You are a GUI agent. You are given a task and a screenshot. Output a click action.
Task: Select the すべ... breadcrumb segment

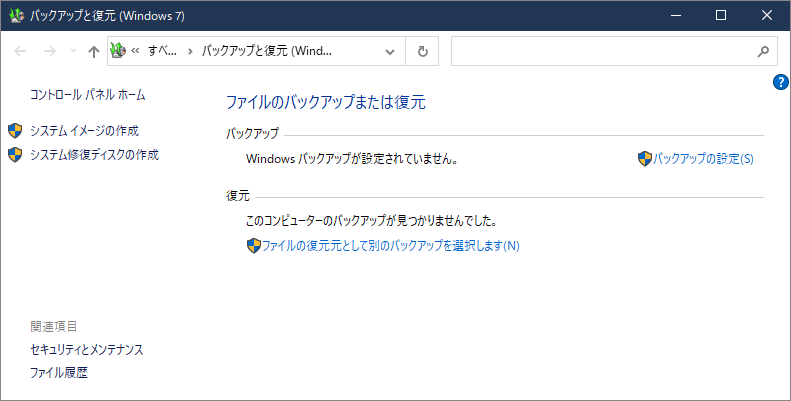pyautogui.click(x=162, y=50)
